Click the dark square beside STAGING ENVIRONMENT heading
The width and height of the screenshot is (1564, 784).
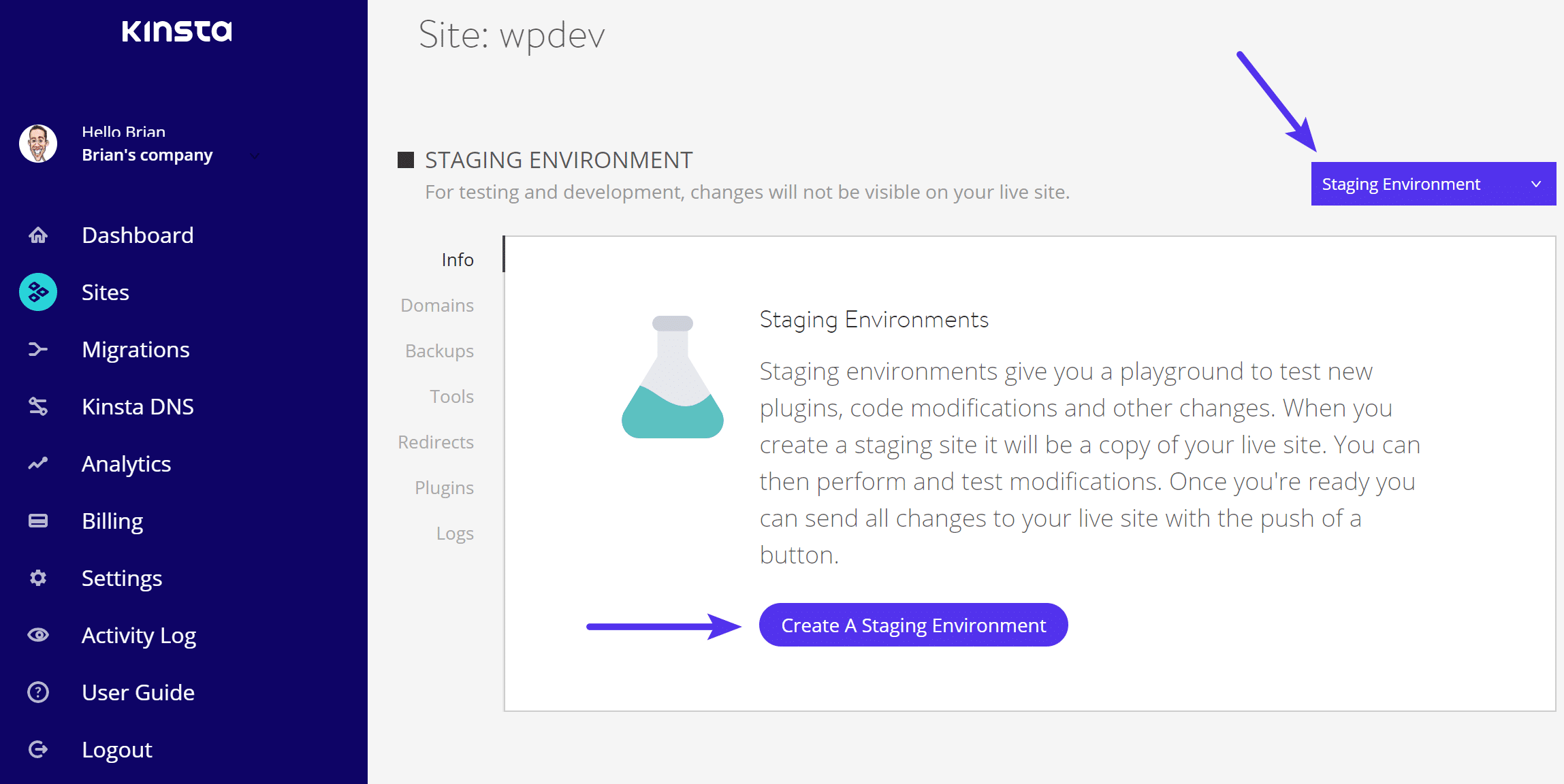[406, 160]
